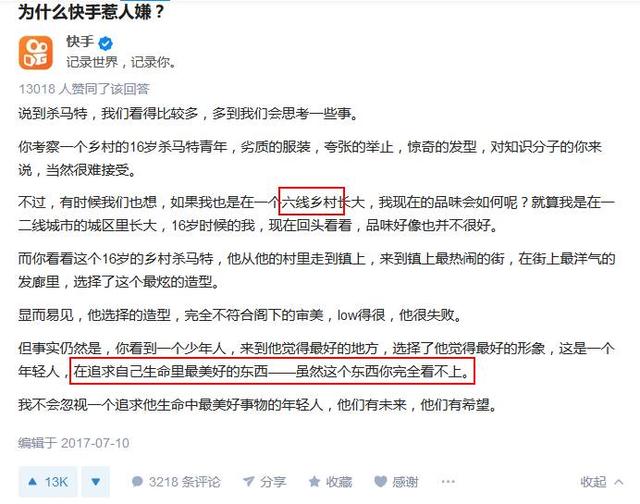
Task: Open the three-dot more options menu
Action: point(448,482)
